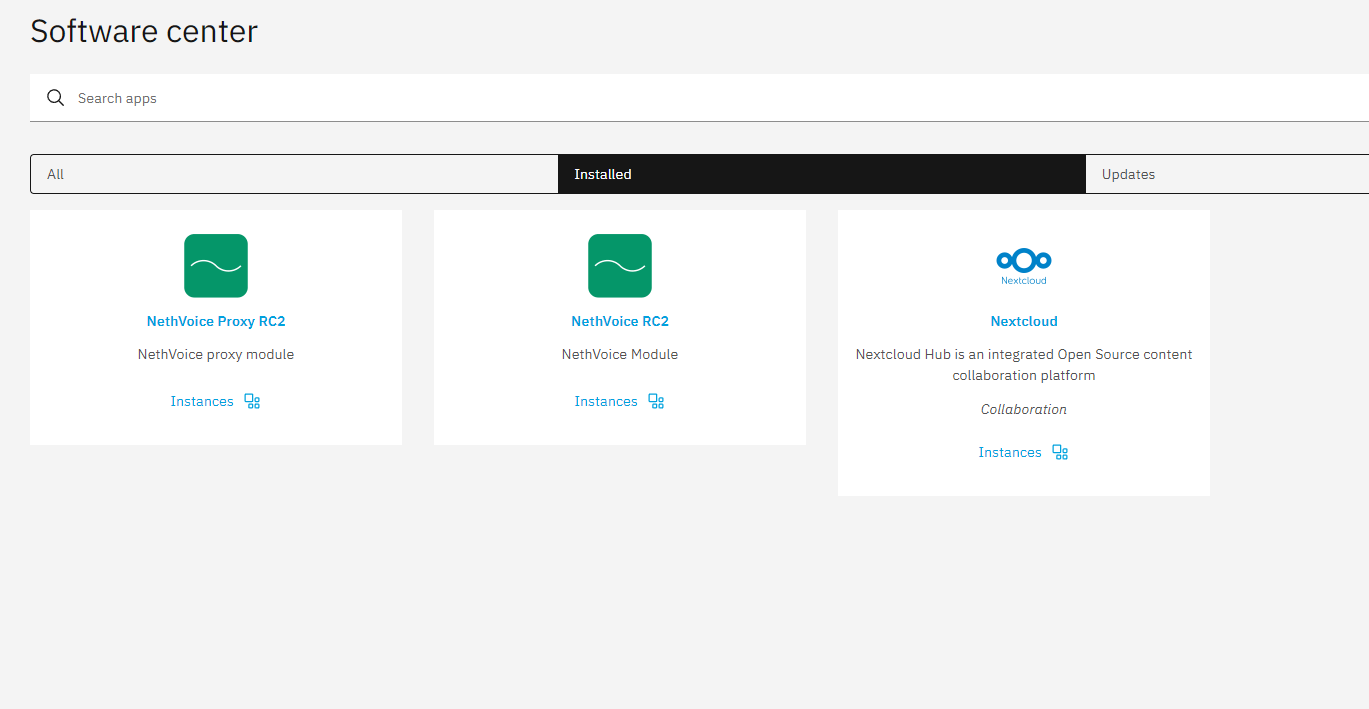The height and width of the screenshot is (709, 1369).
Task: Click the 'Collaboration' category label
Action: click(1024, 409)
